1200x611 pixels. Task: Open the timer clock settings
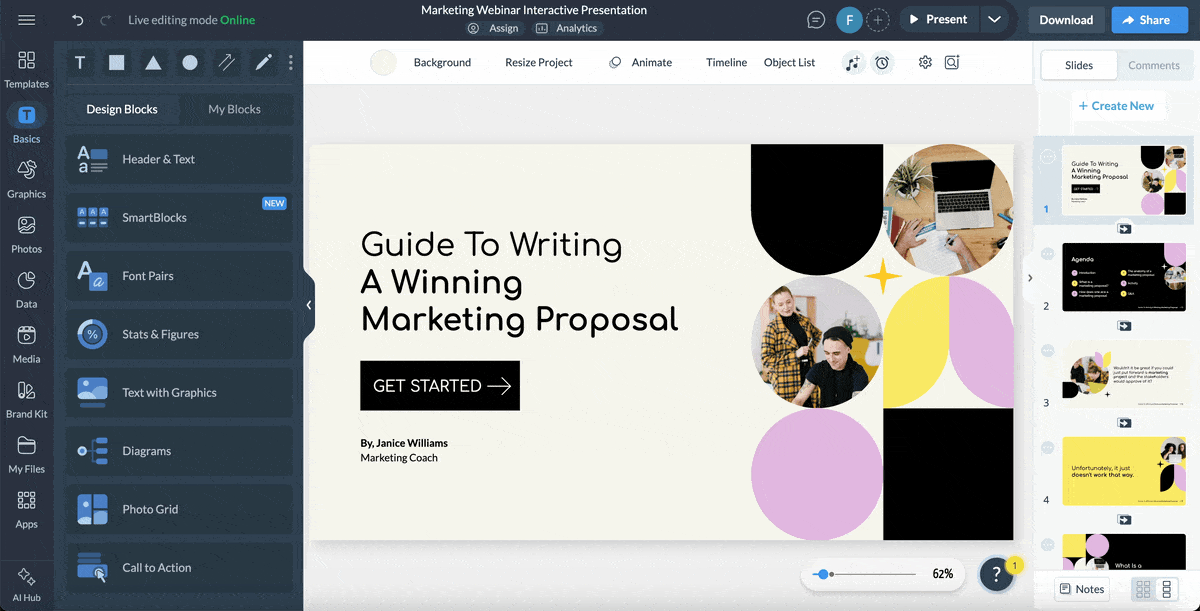(x=882, y=63)
